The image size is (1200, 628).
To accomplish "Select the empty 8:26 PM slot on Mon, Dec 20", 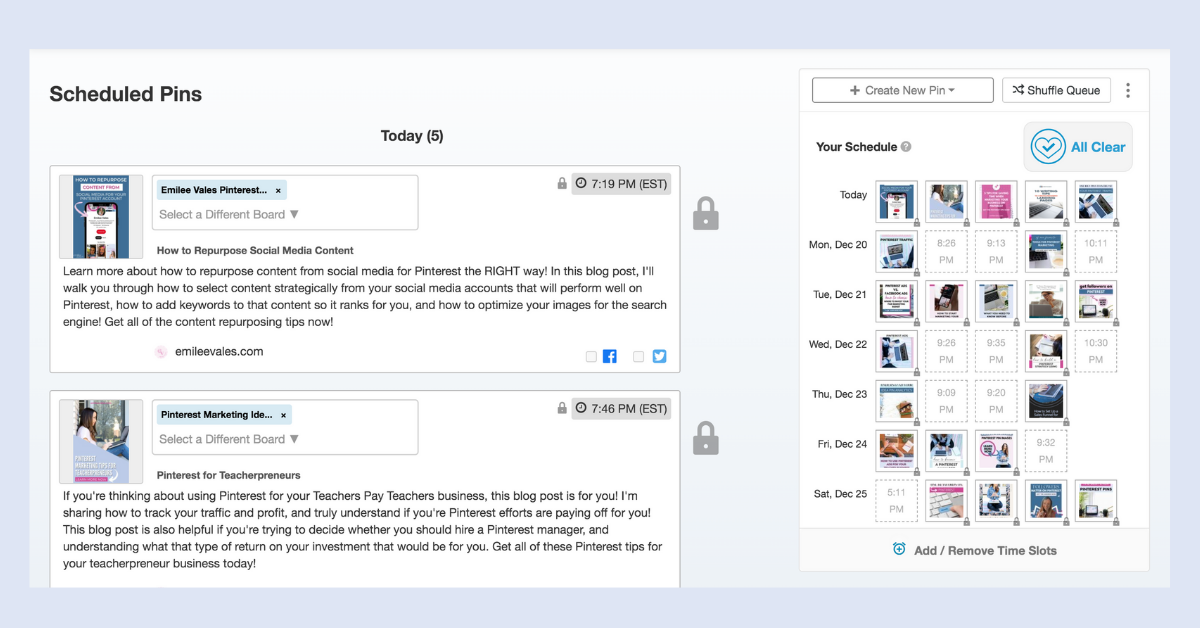I will click(x=946, y=252).
